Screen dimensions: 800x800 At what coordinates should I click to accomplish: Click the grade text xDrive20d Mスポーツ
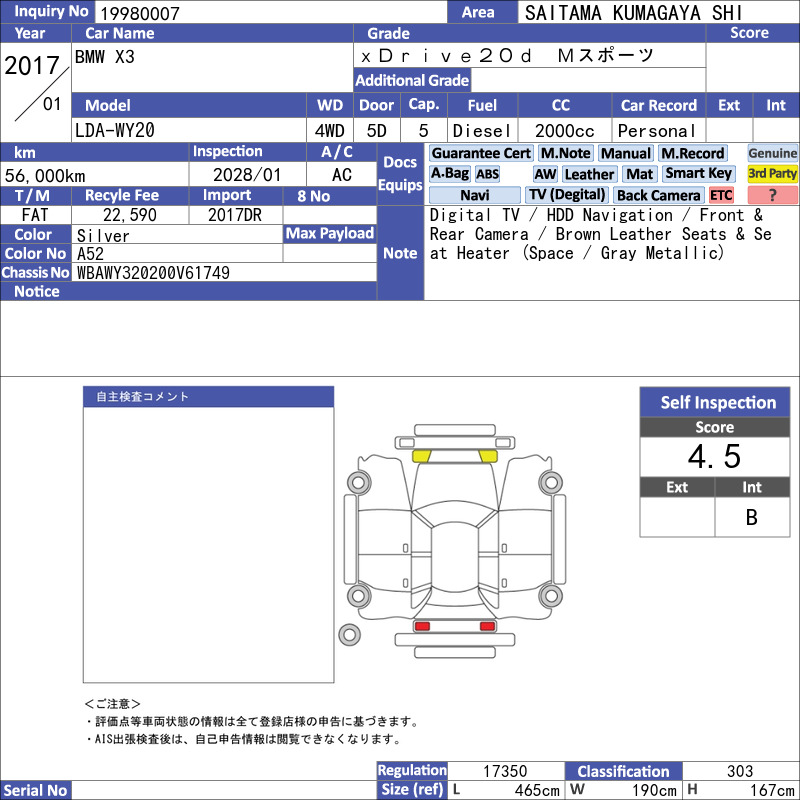pyautogui.click(x=507, y=56)
